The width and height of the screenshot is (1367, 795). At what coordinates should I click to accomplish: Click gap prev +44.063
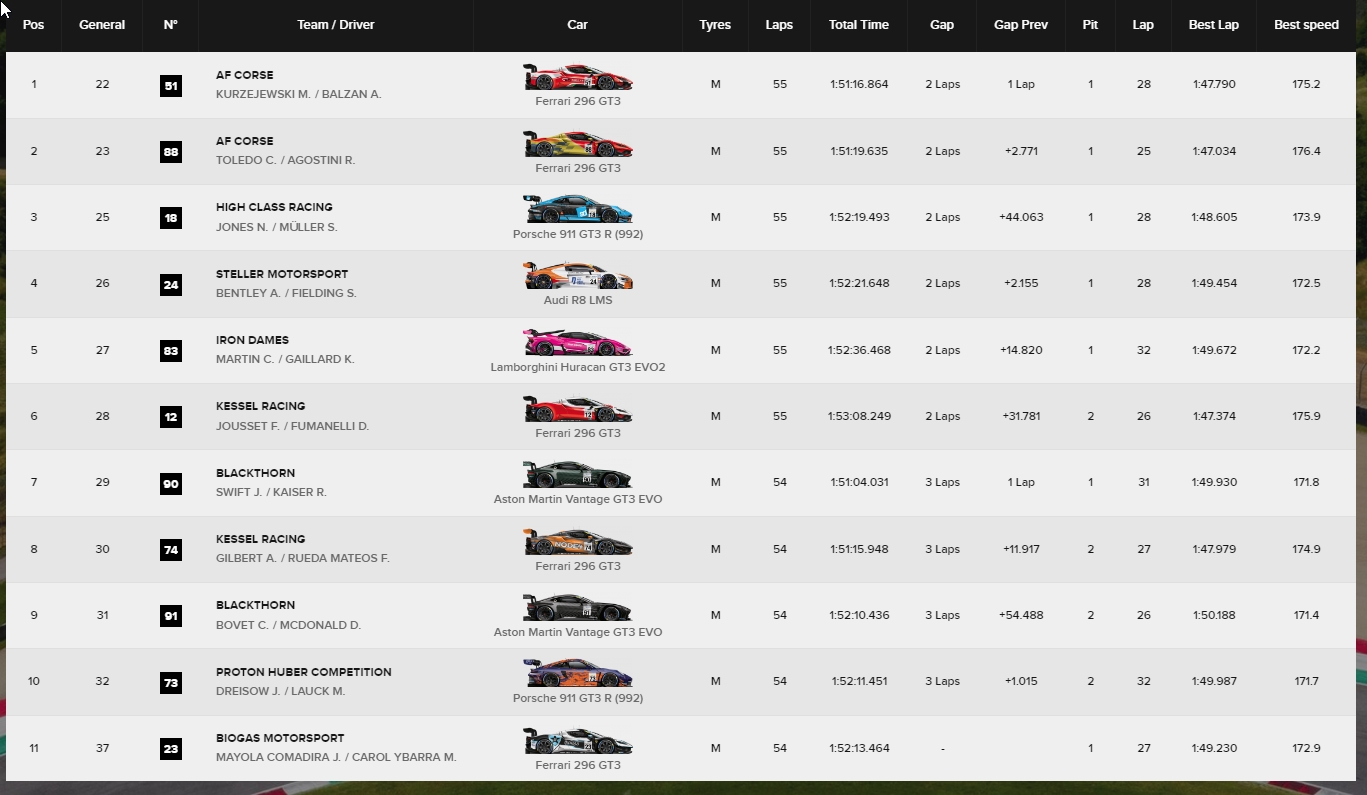click(x=1021, y=217)
